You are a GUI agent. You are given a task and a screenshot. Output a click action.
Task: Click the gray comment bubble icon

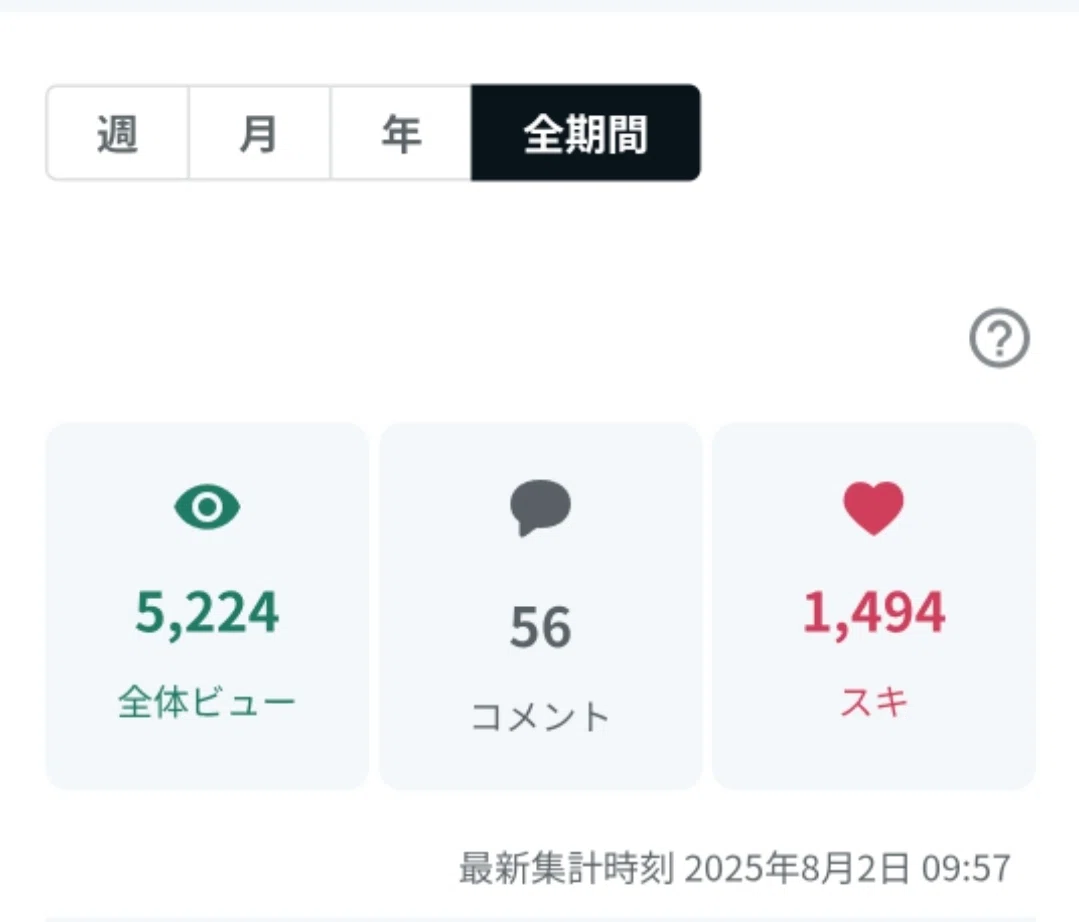(540, 508)
